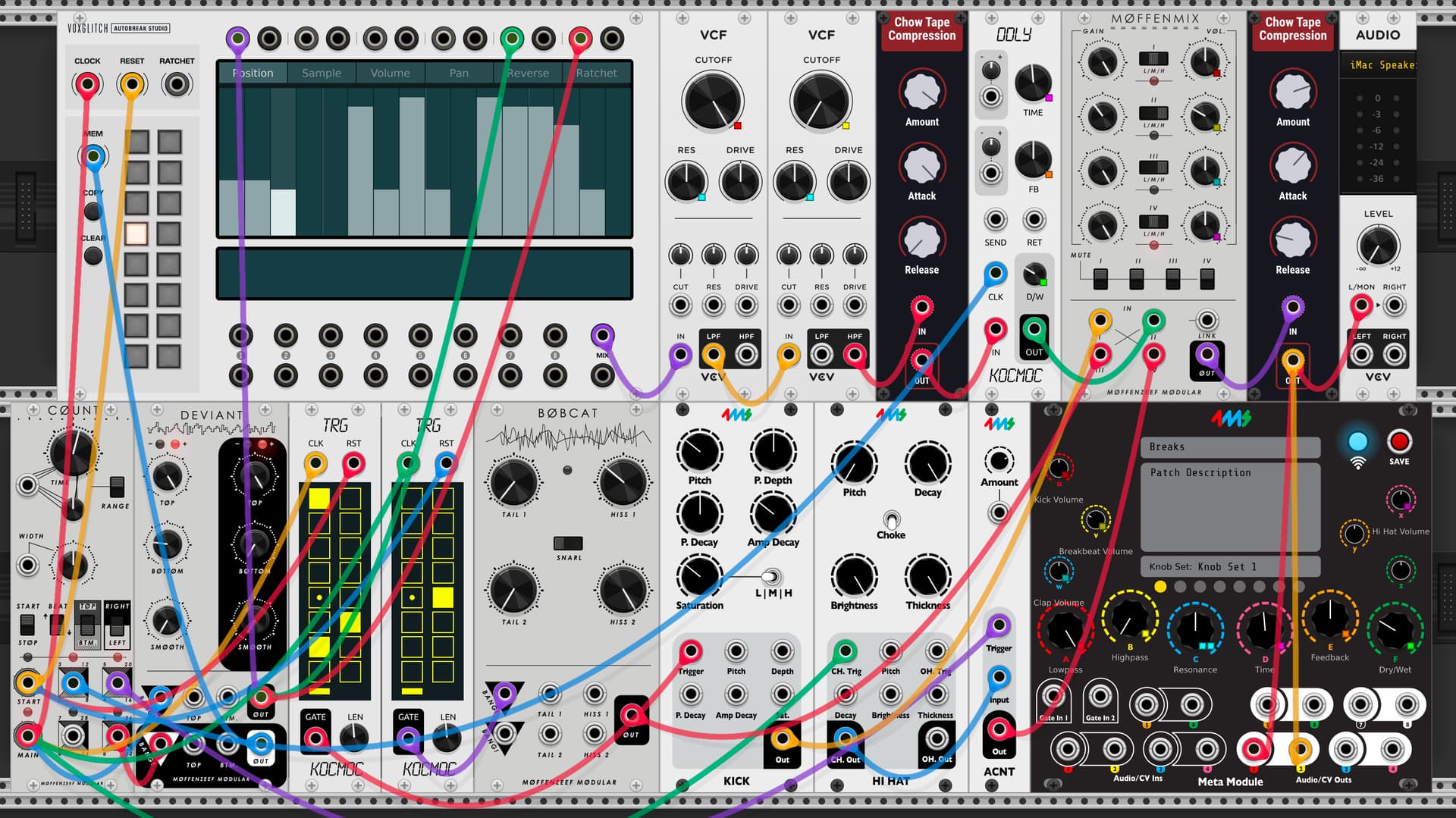The height and width of the screenshot is (818, 1456).
Task: Switch to the Volume tab
Action: 391,73
